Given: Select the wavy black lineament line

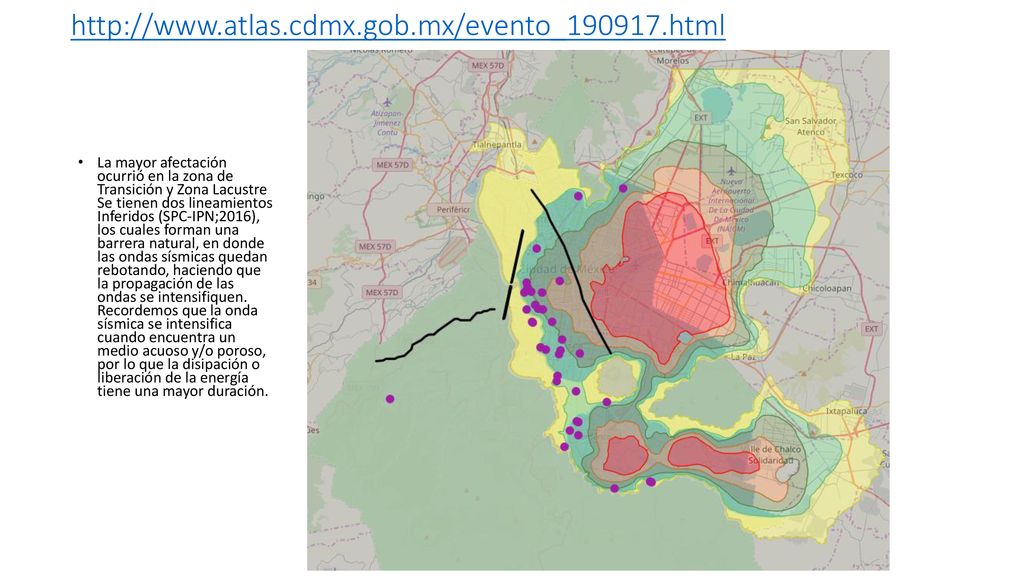Looking at the screenshot, I should click(435, 334).
